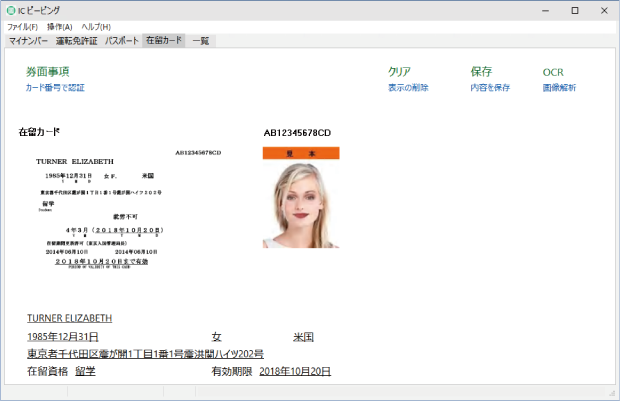Go to the 一覧 tab
Screen dimensions: 620x401
pyautogui.click(x=201, y=41)
